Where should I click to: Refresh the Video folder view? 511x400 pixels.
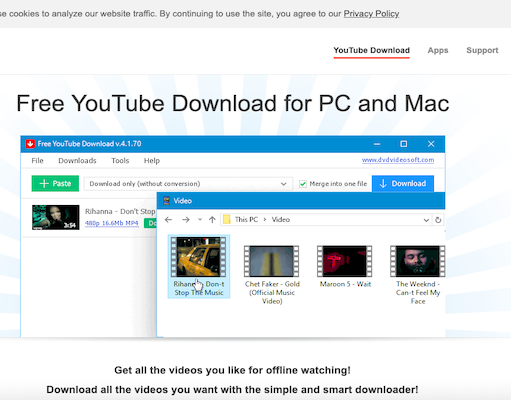tap(438, 220)
